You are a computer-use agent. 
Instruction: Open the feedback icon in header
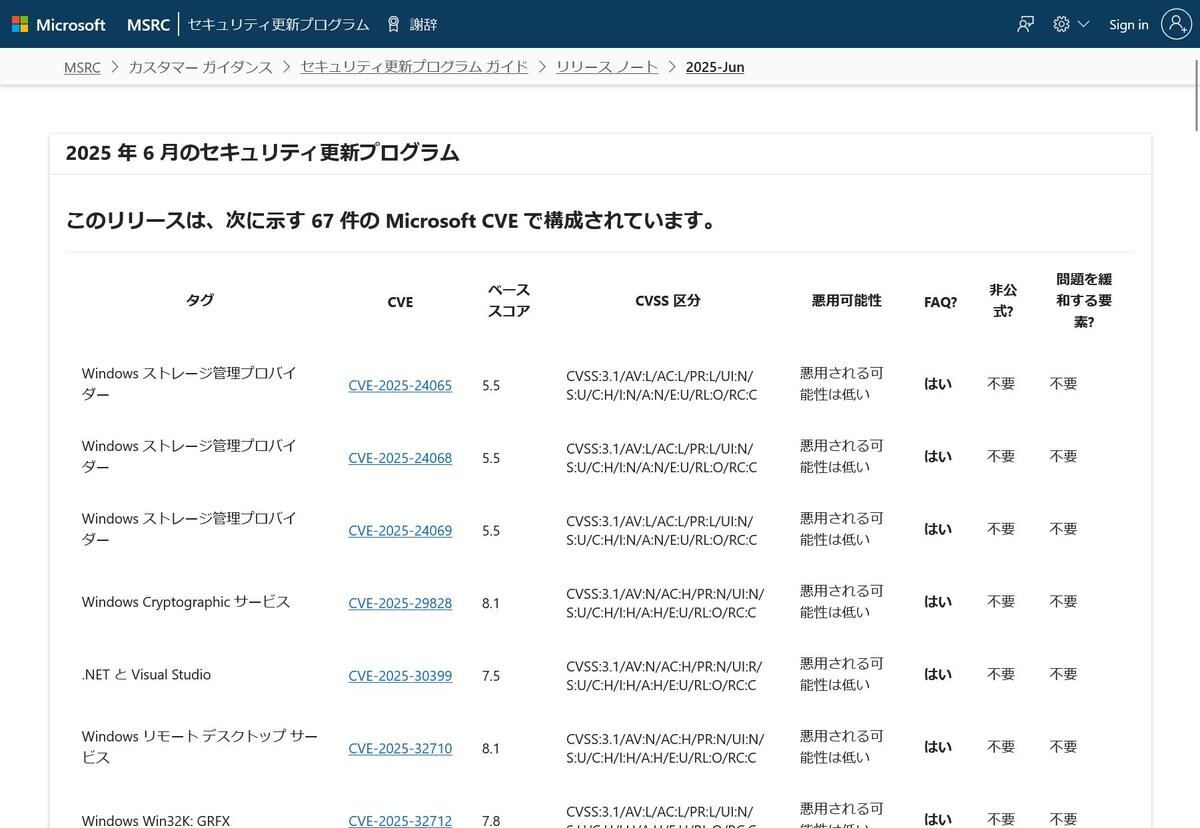1025,24
